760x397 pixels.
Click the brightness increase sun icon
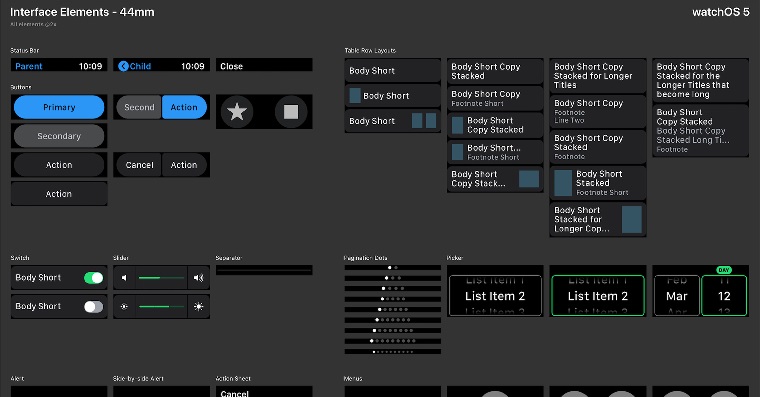click(198, 306)
